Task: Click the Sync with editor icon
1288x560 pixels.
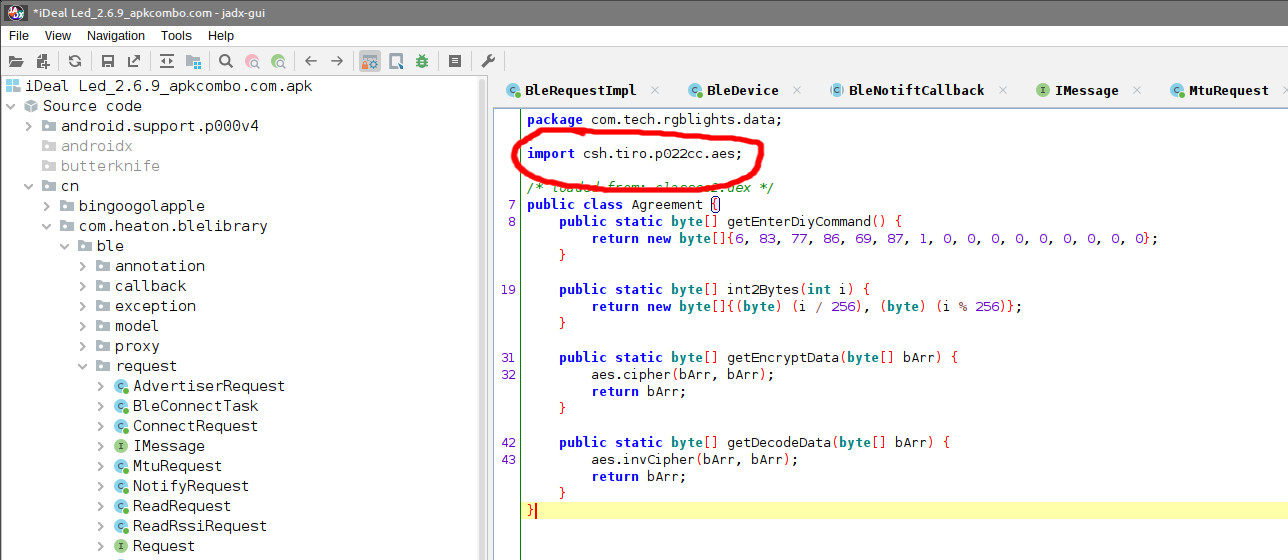Action: (x=167, y=61)
